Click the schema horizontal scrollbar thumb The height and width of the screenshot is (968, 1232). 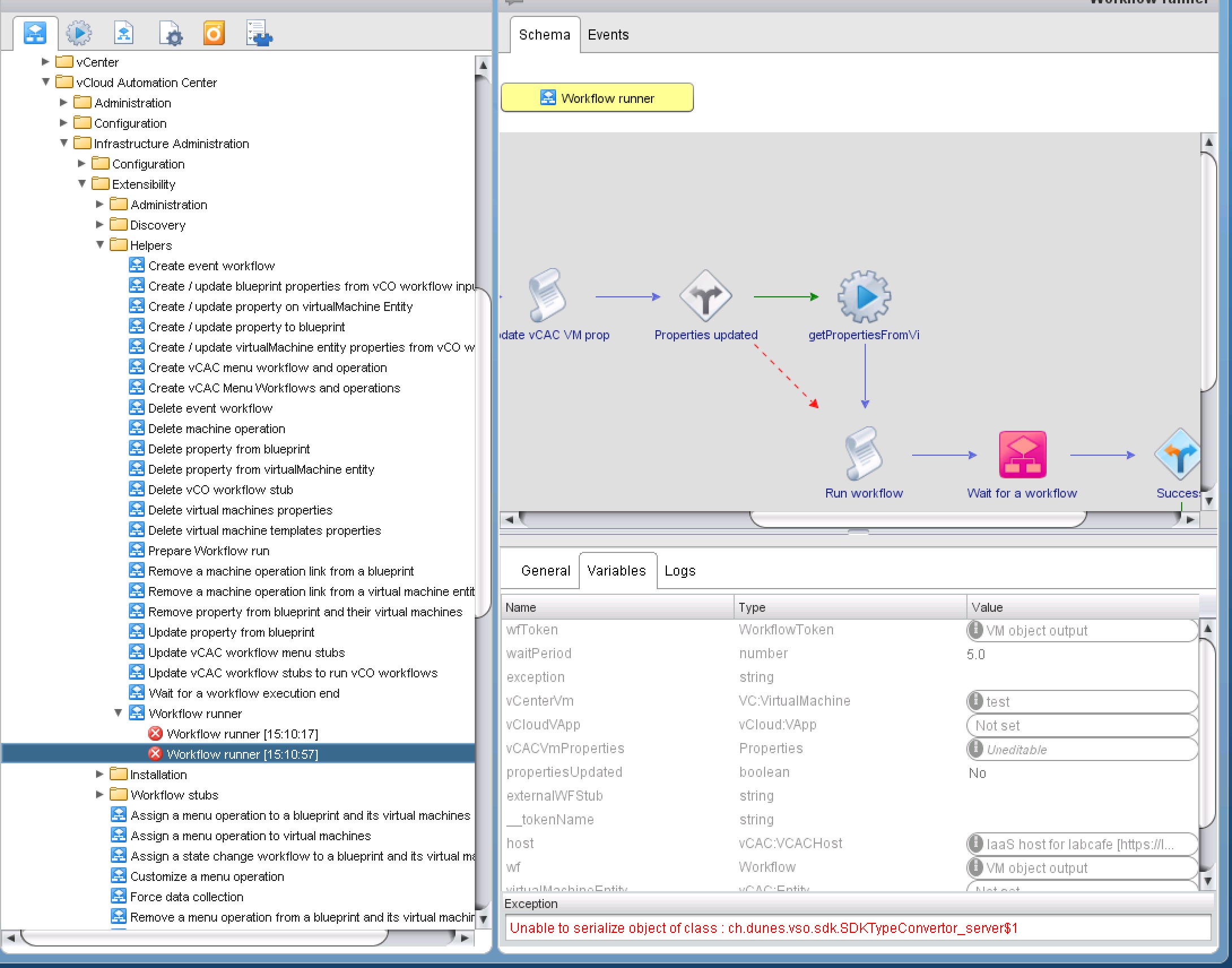(x=918, y=519)
